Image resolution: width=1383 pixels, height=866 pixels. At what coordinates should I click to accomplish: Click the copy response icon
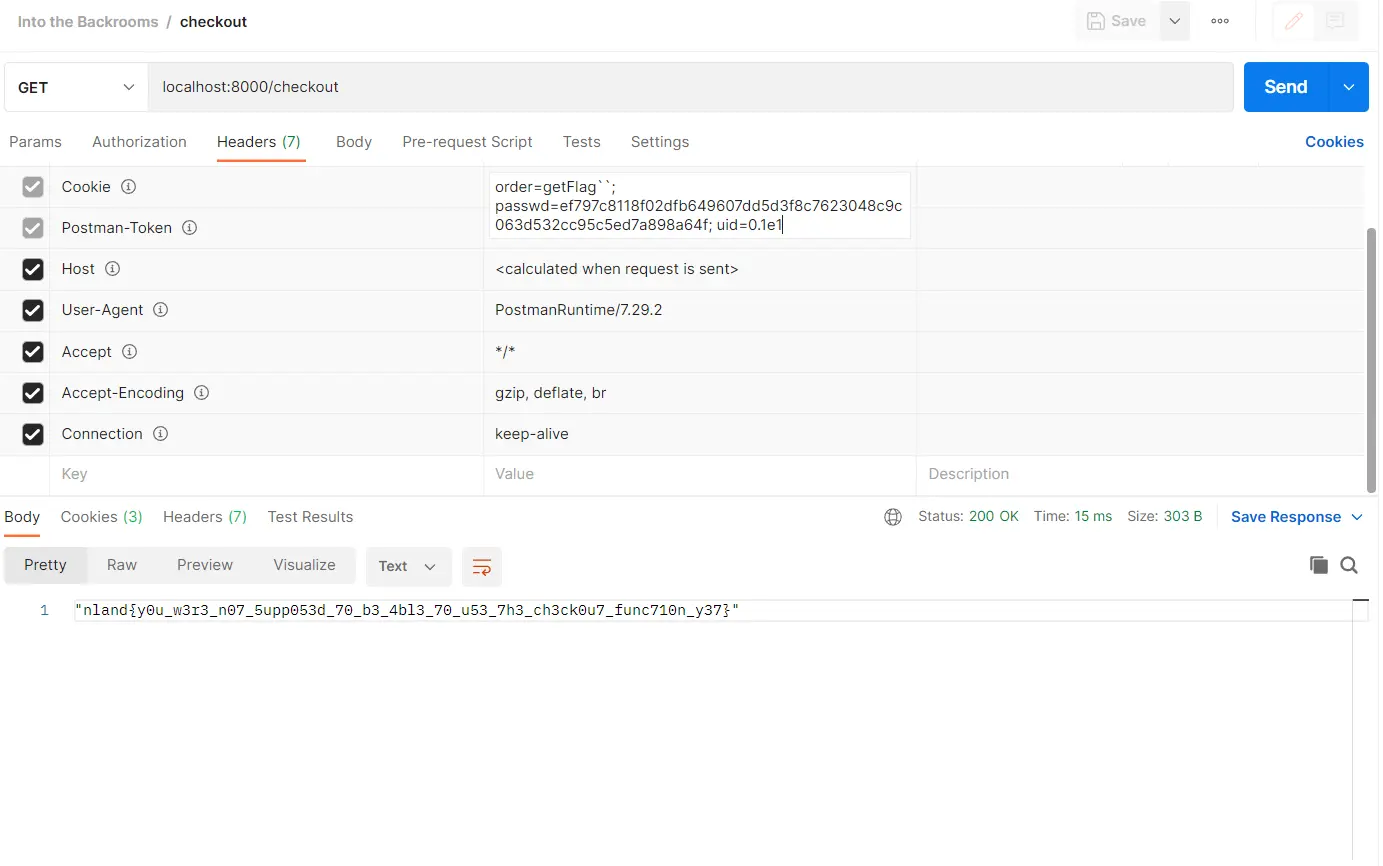pyautogui.click(x=1319, y=565)
